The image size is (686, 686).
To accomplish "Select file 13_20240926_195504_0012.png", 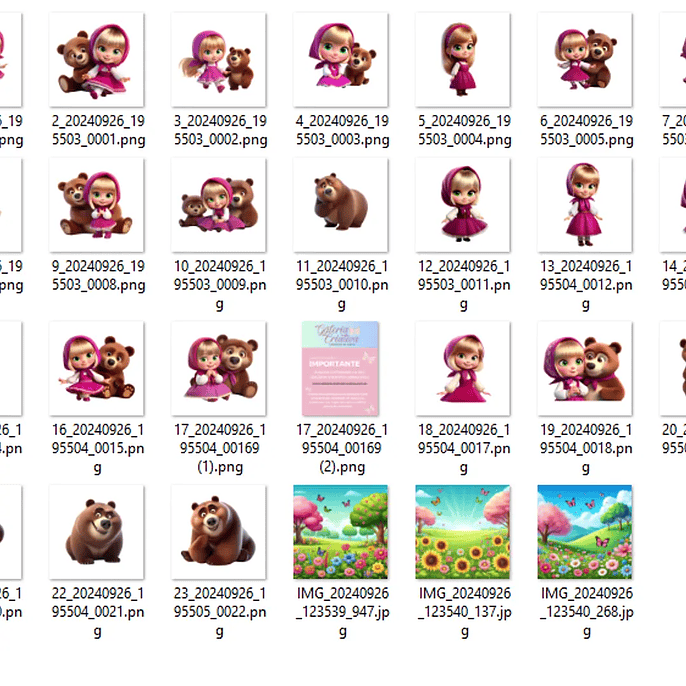I will [584, 205].
